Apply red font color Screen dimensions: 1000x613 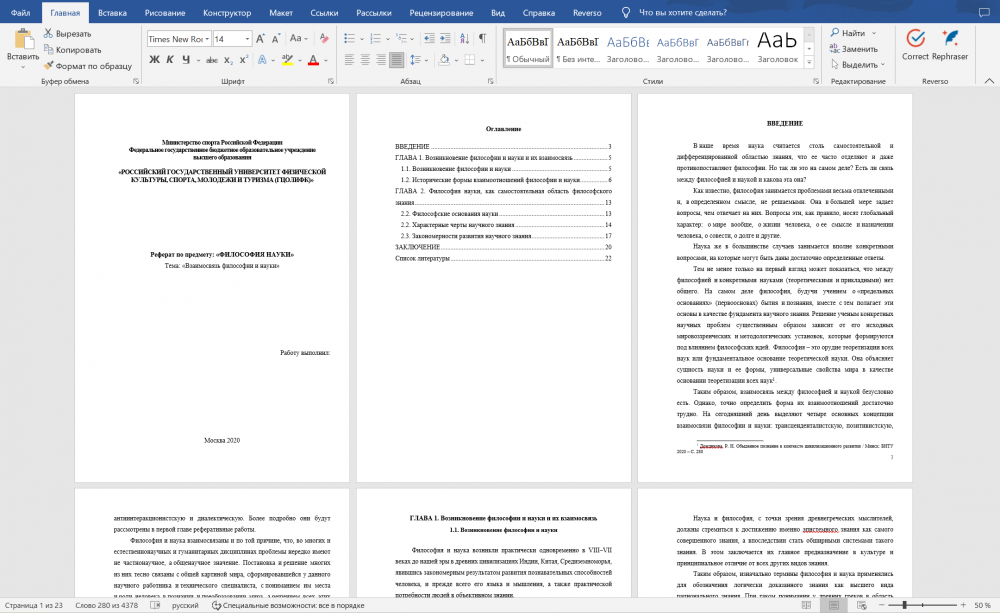click(313, 60)
